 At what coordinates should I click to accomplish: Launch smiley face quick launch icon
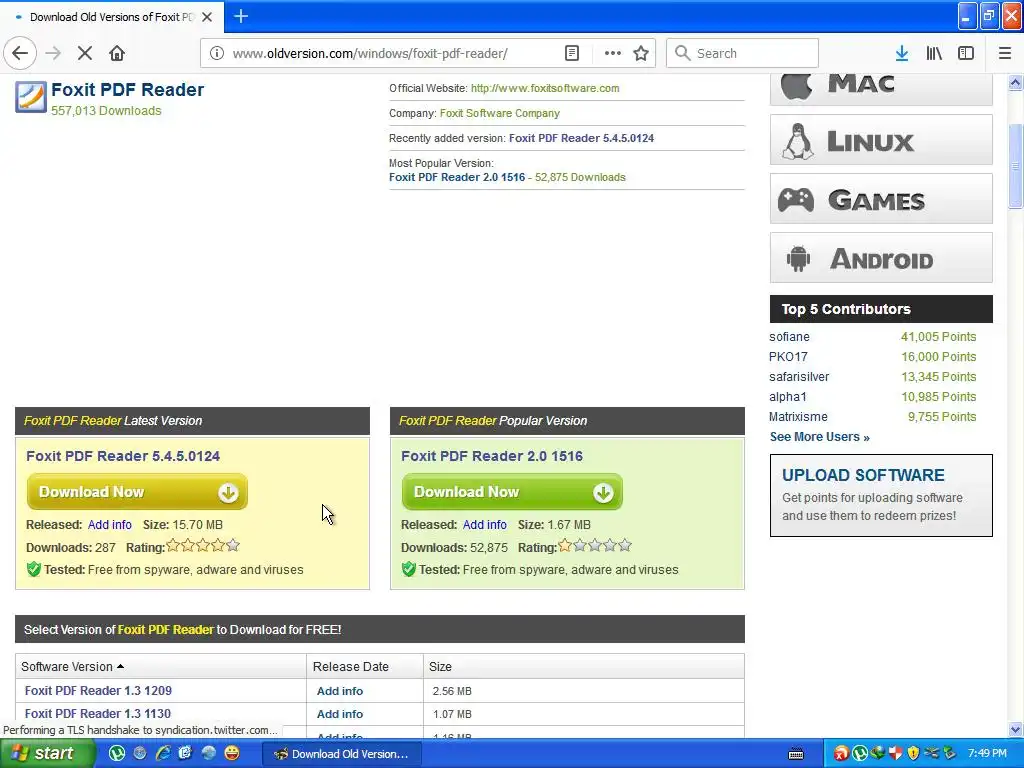231,754
